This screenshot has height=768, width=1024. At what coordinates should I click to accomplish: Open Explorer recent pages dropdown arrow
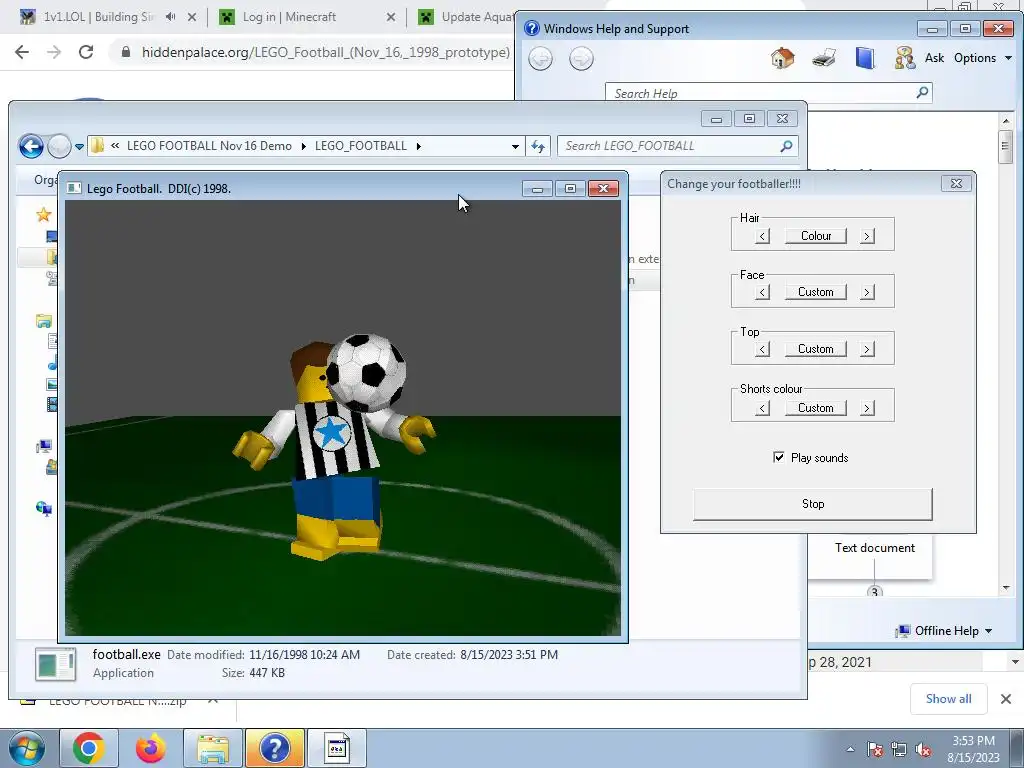79,146
